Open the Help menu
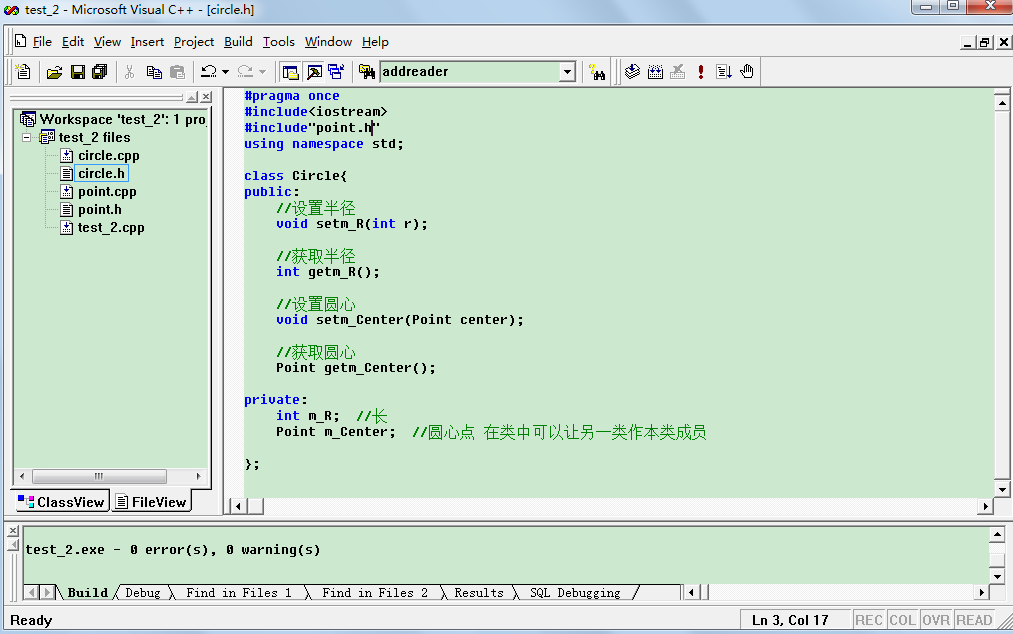The width and height of the screenshot is (1013, 634). (x=375, y=42)
